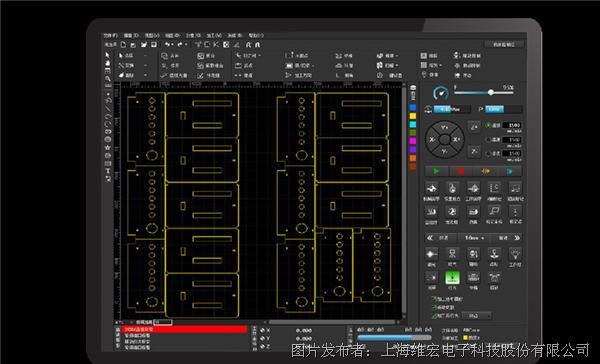Click the X coordinate value 0.000
The width and height of the screenshot is (600, 364).
click(304, 330)
